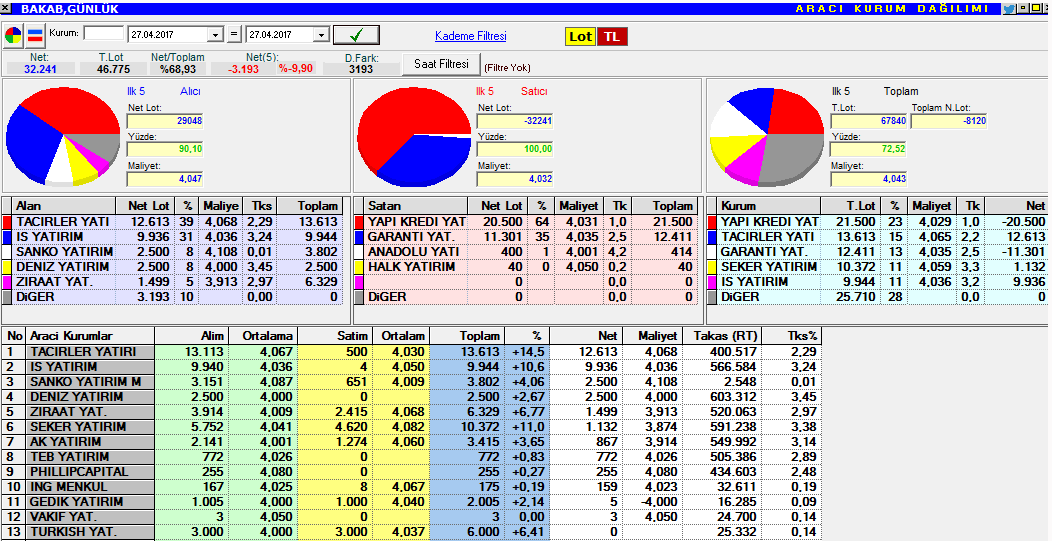This screenshot has height=541, width=1052.
Task: Select AK YATIRIM row
Action: (x=411, y=442)
